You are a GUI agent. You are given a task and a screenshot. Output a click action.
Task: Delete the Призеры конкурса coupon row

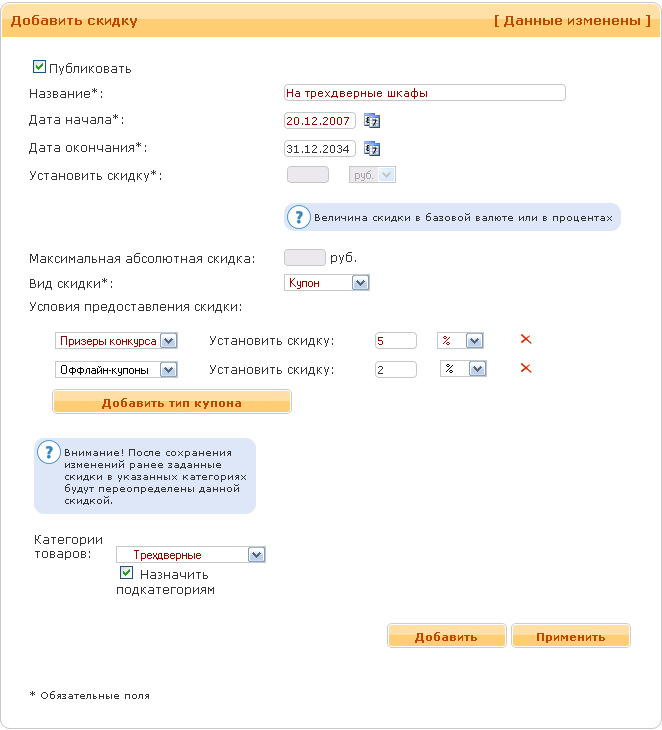[x=526, y=340]
